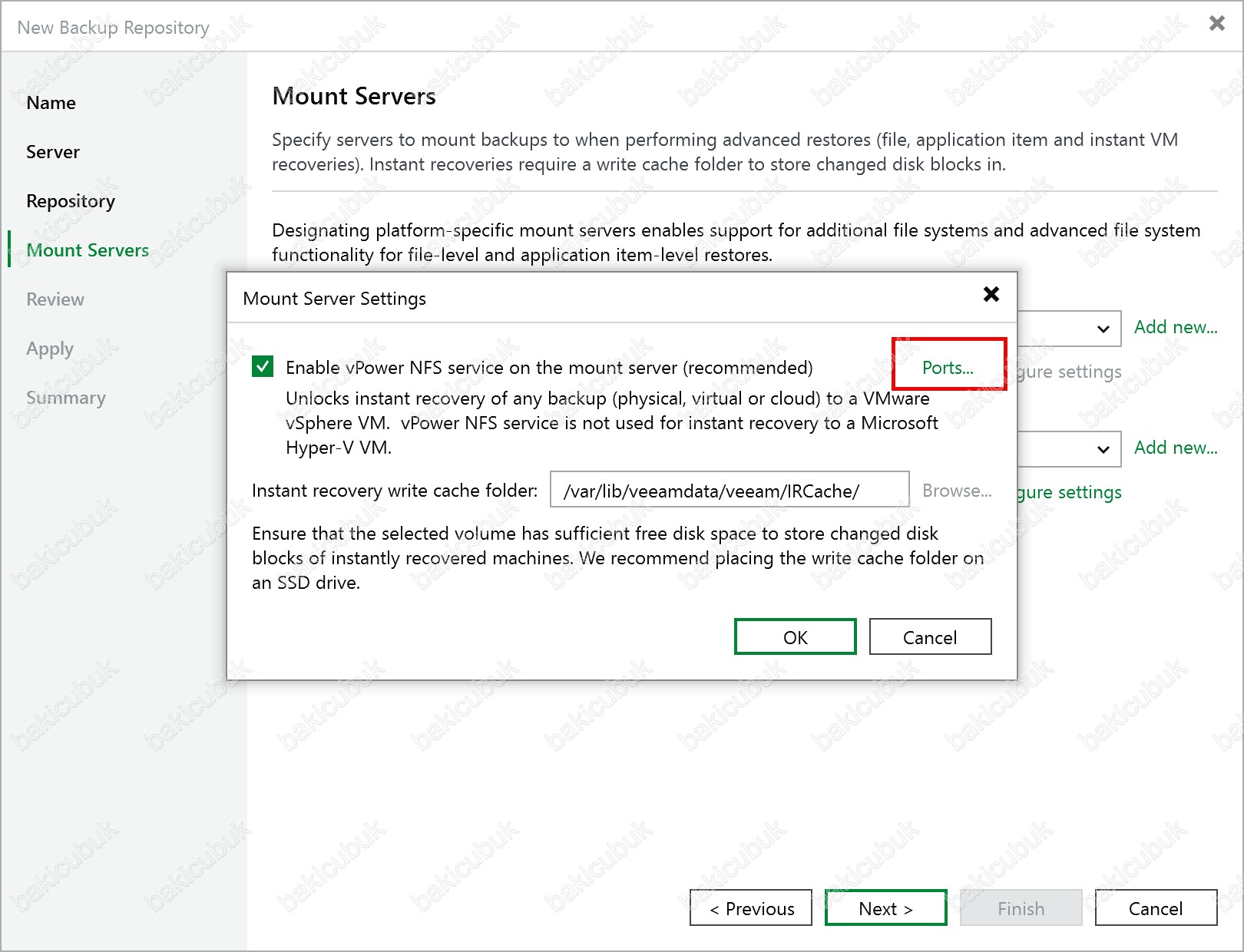Cancel the Mount Server Settings dialog
Image resolution: width=1244 pixels, height=952 pixels.
tap(929, 637)
